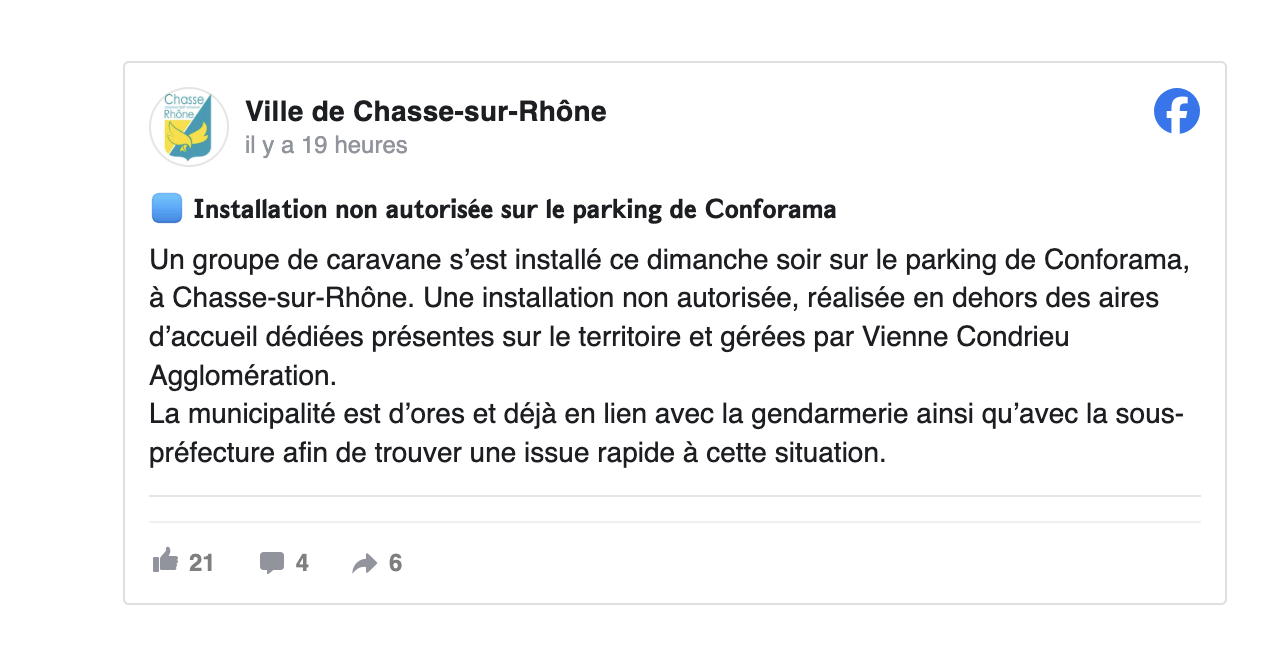
Task: Open the Ville de Chasse-sur-Rhône page name
Action: [425, 111]
